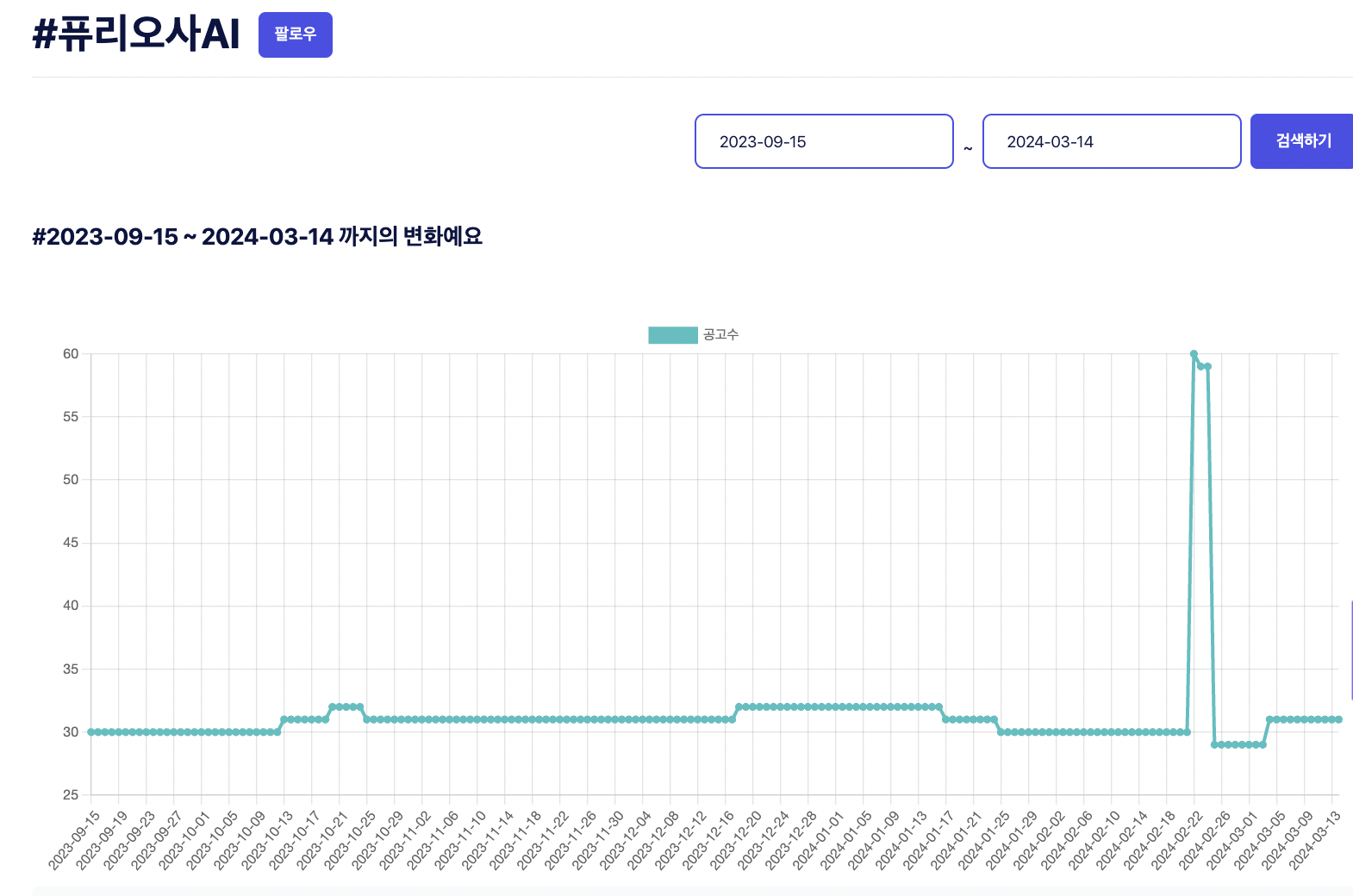Click the date range summary heading text
The image size is (1353, 896).
coord(257,236)
